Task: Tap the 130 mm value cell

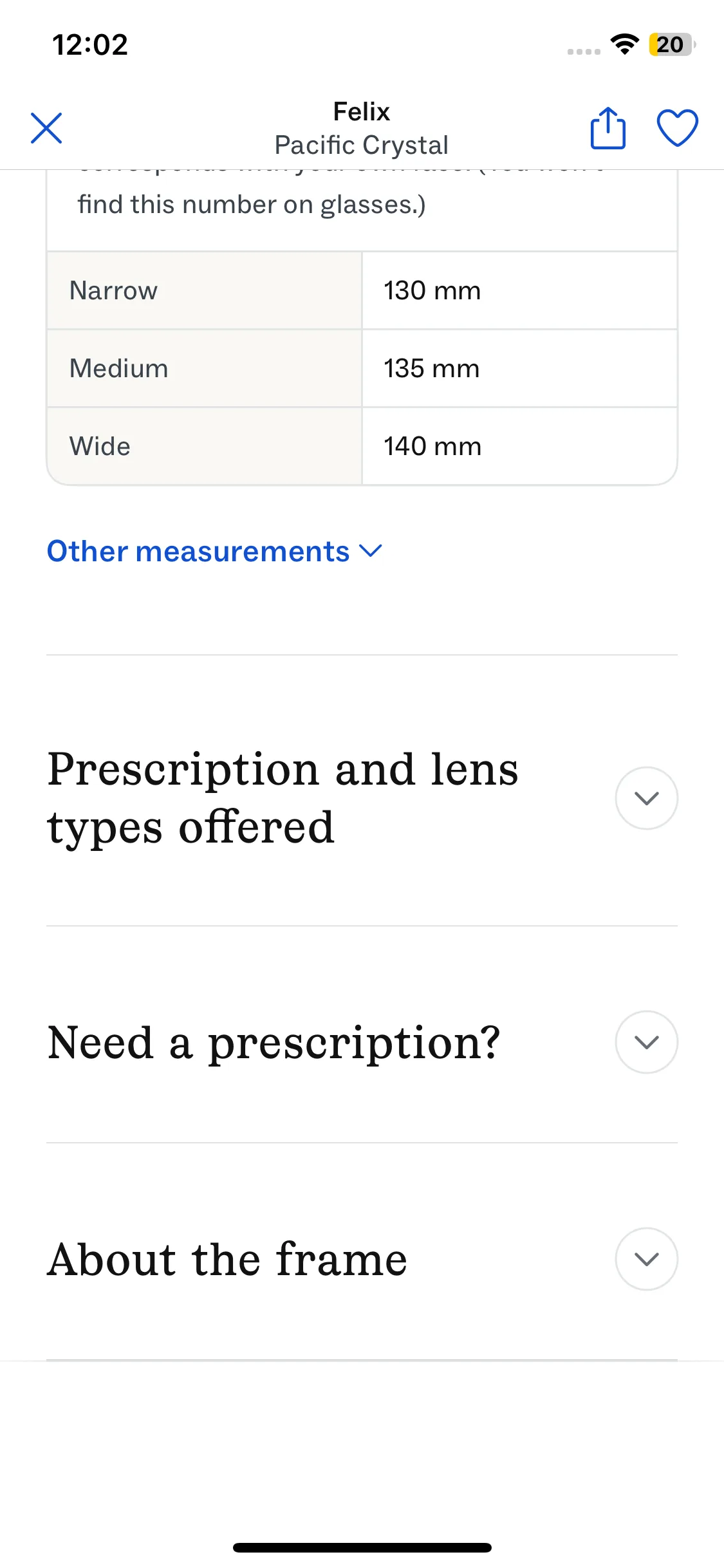Action: [x=432, y=291]
